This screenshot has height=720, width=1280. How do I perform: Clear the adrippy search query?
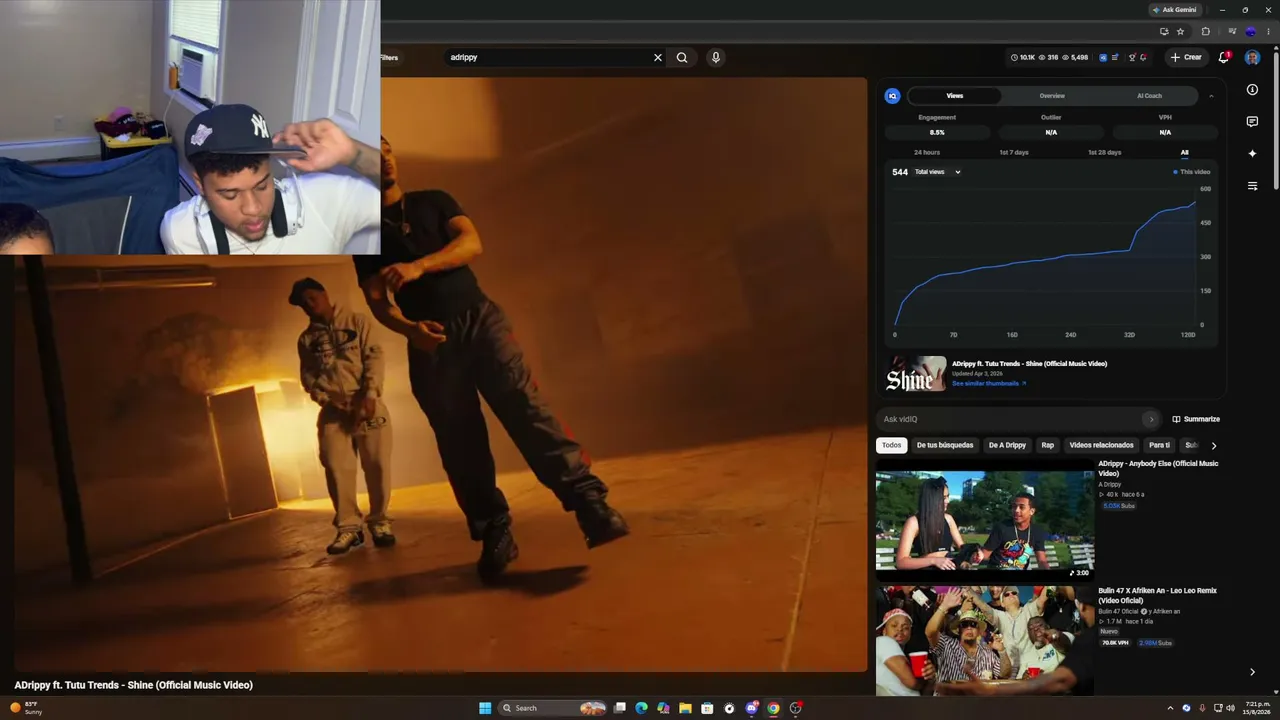658,58
